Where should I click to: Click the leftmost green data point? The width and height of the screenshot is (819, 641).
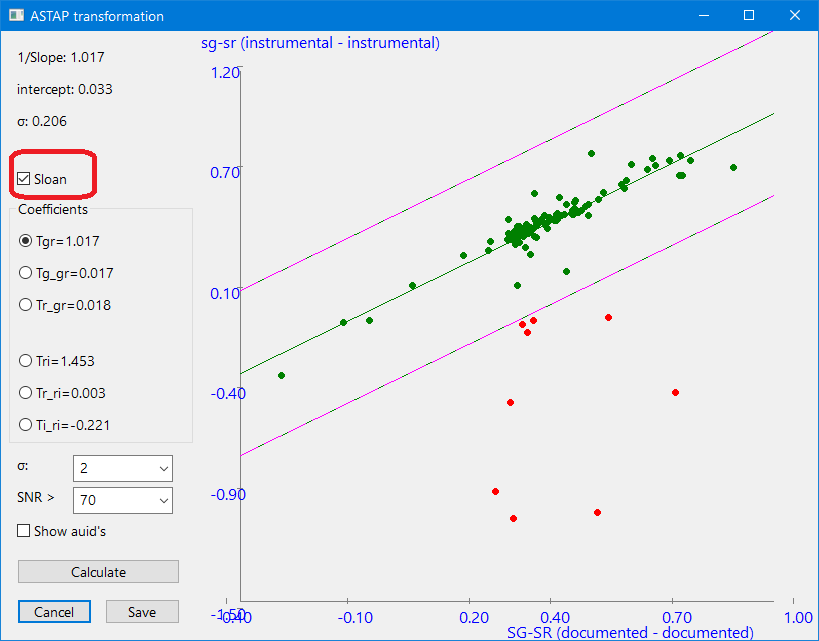281,375
